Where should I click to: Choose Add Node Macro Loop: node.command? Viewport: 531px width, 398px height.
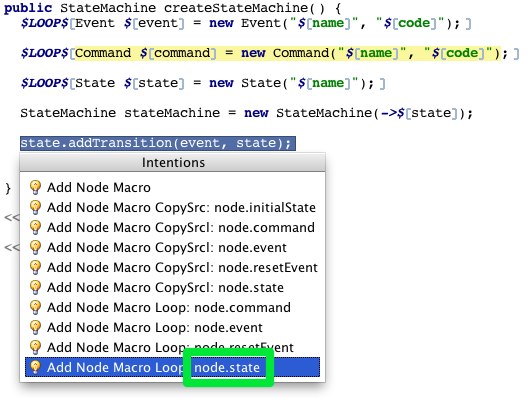coord(172,307)
